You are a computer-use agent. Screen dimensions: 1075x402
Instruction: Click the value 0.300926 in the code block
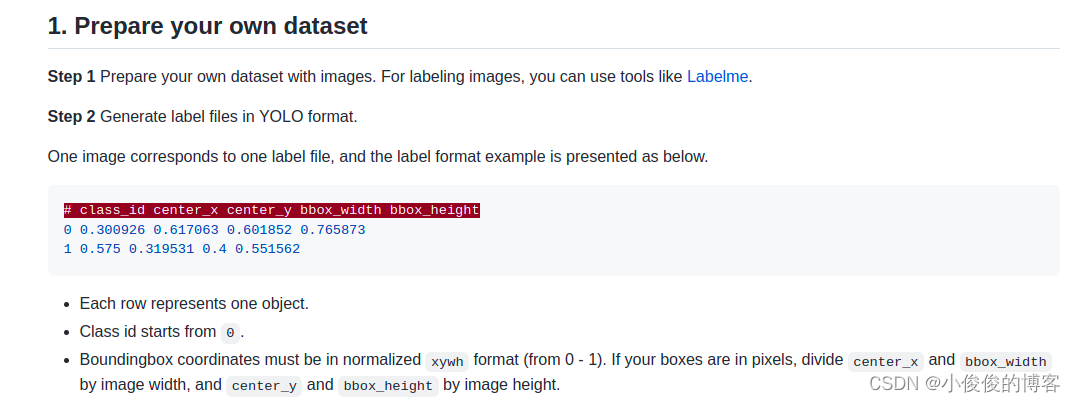[x=112, y=230]
